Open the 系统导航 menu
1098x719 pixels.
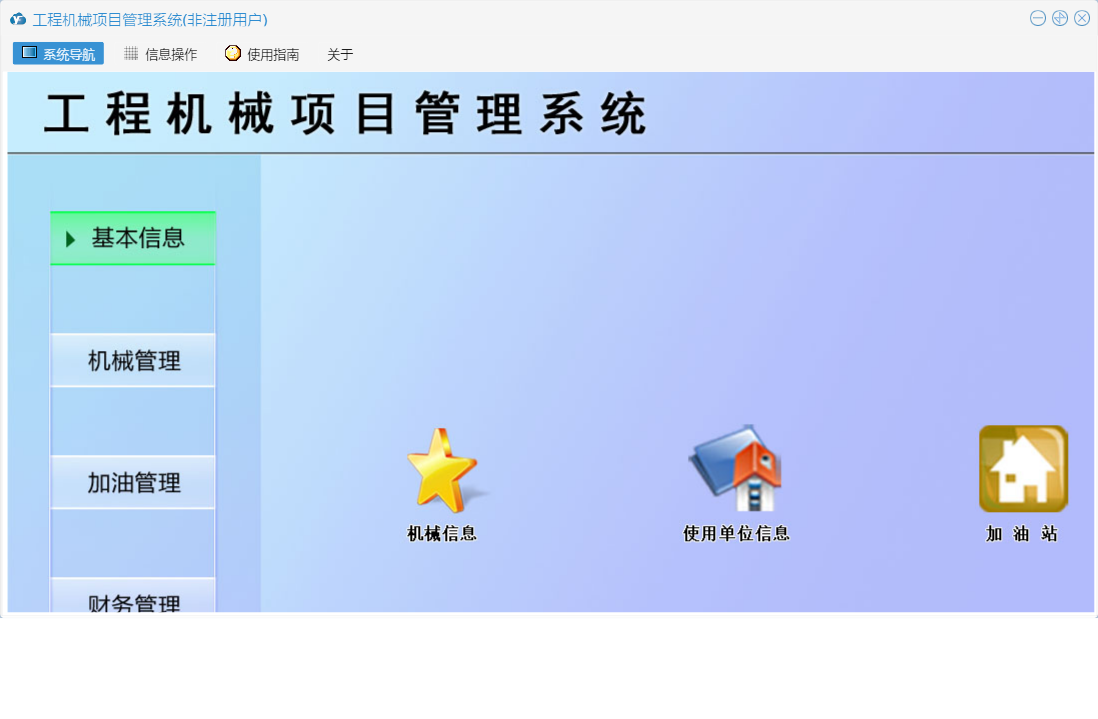coord(58,53)
